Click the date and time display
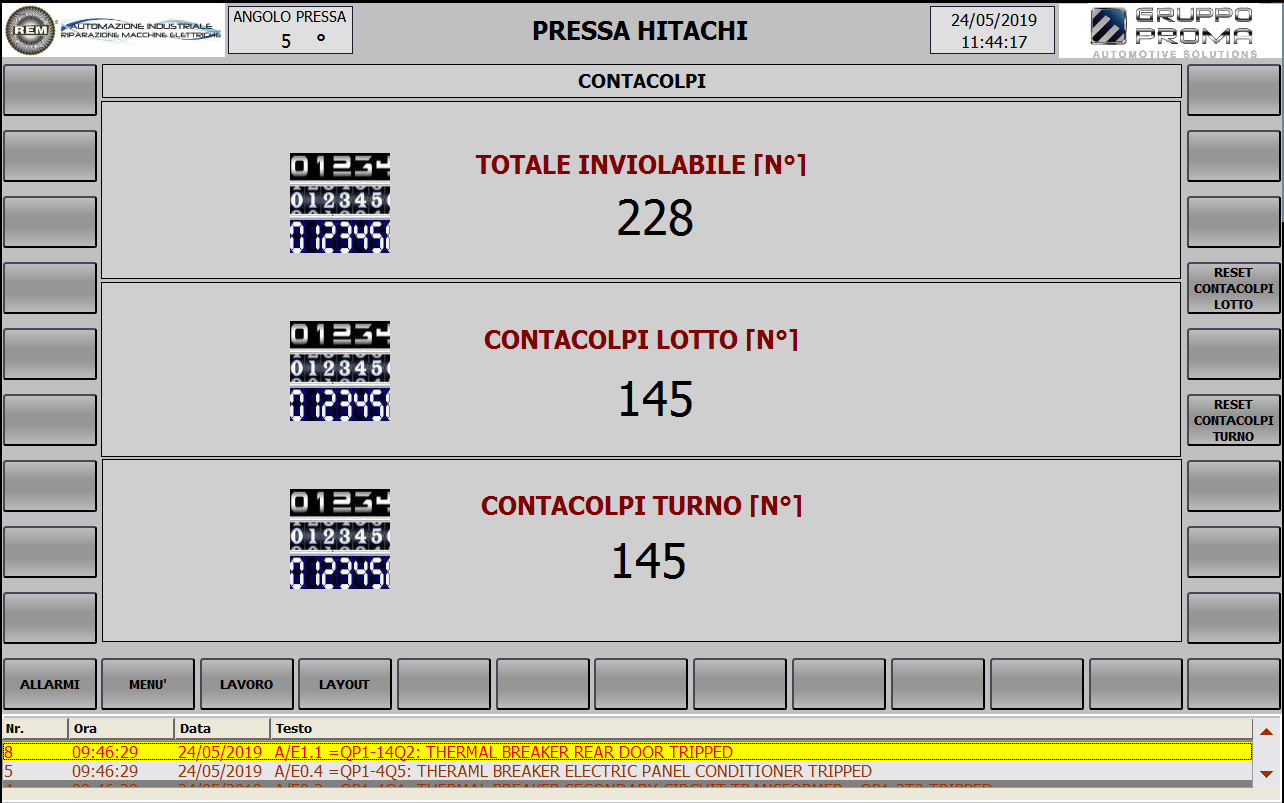This screenshot has width=1284, height=803. click(x=992, y=30)
